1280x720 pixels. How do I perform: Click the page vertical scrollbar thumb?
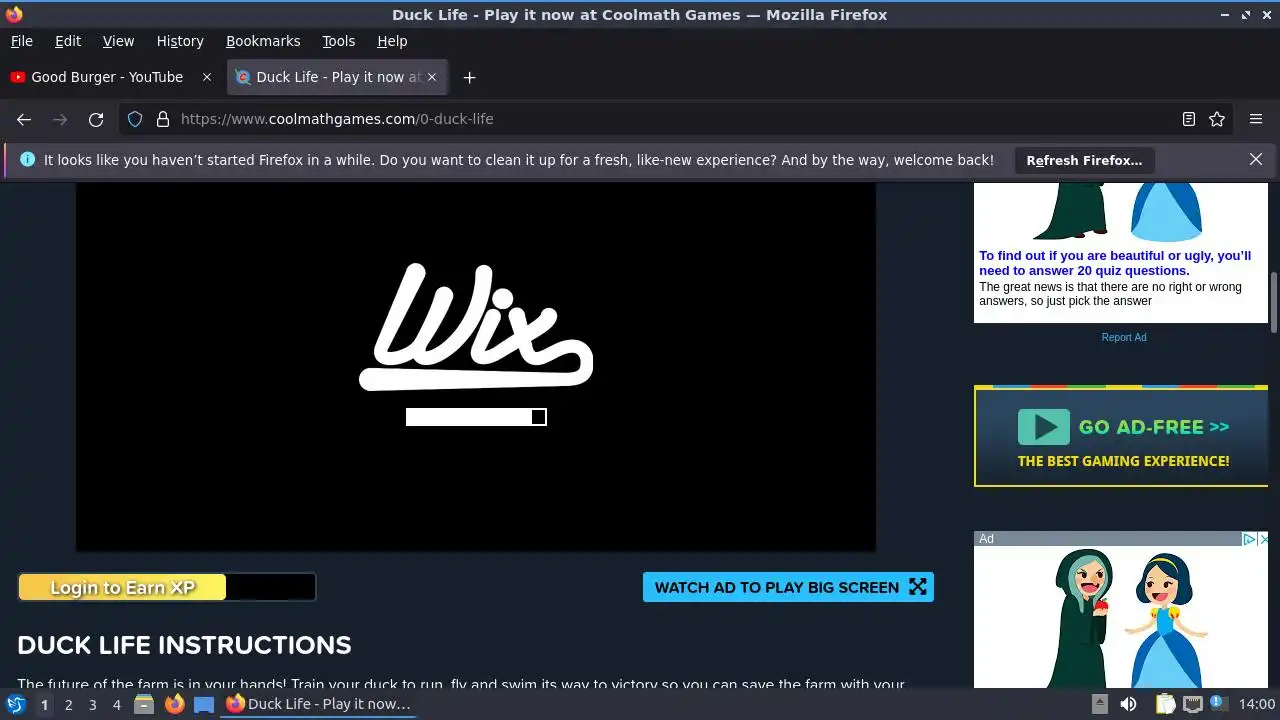coord(1274,302)
